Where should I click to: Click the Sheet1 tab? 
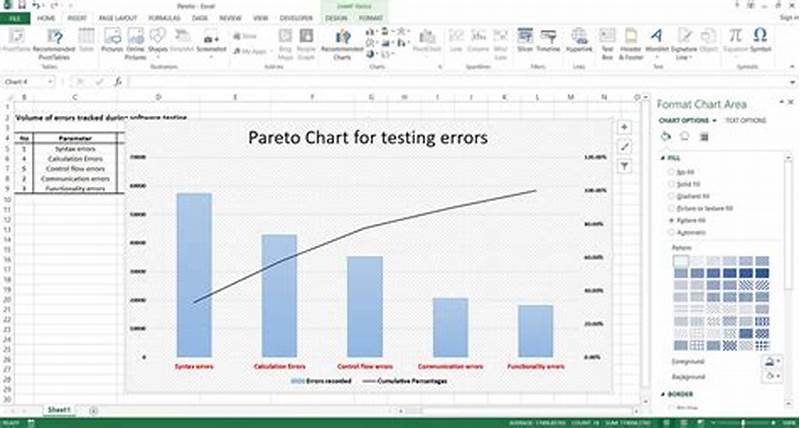(59, 410)
